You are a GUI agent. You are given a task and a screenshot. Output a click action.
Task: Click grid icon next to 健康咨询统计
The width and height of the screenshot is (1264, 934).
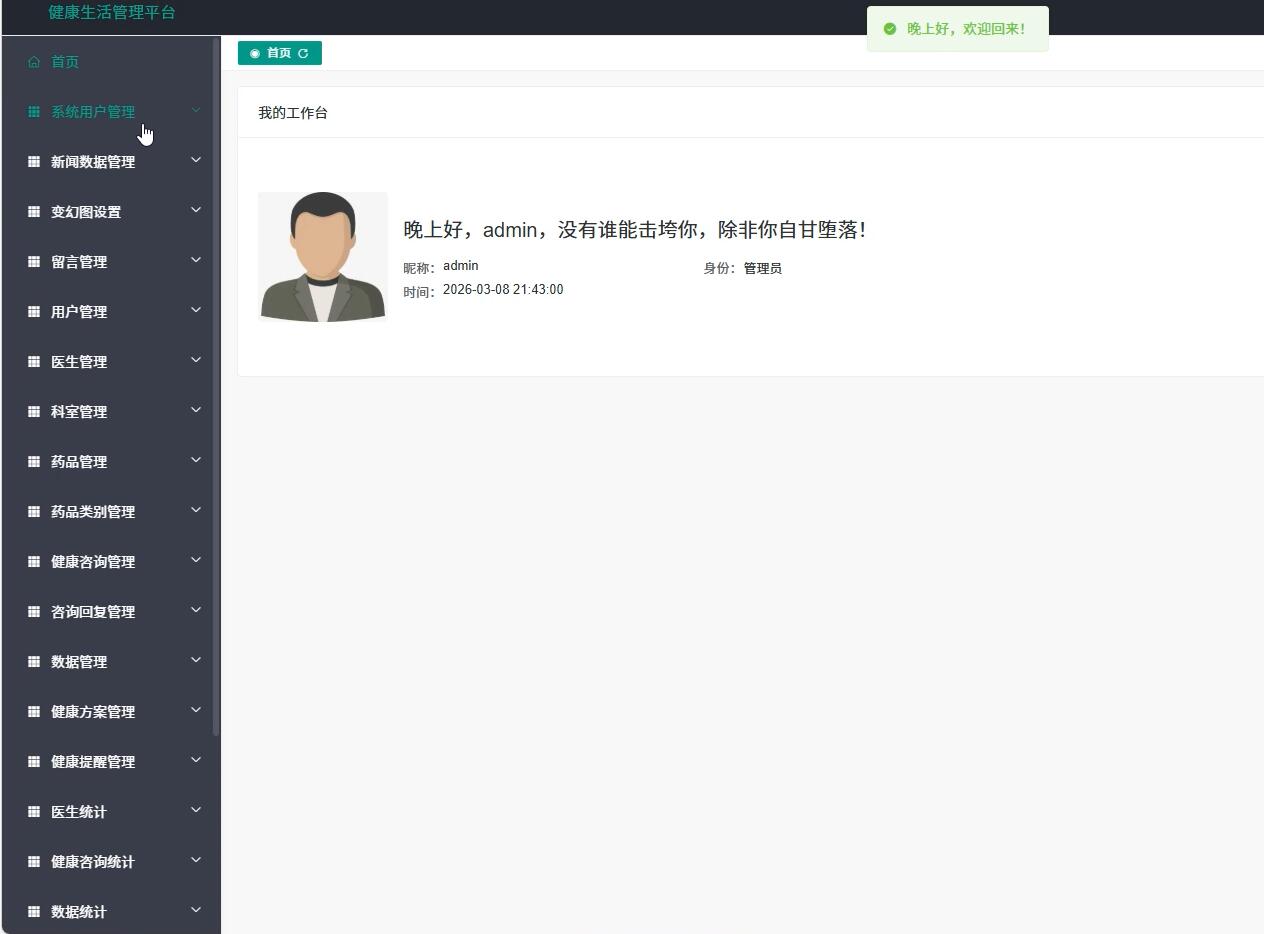click(x=34, y=862)
